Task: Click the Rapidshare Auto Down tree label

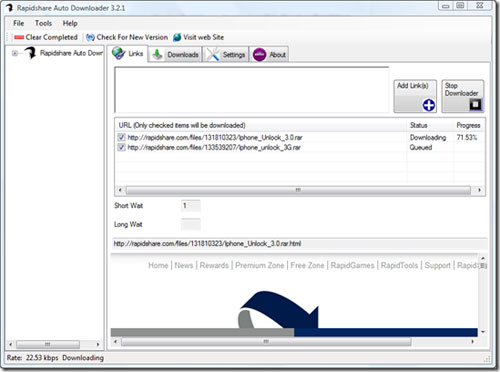Action: [x=71, y=53]
